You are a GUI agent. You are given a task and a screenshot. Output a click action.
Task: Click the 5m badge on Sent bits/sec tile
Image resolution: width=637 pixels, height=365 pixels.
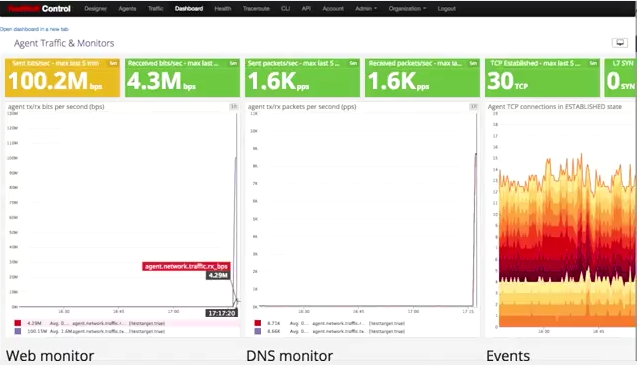pyautogui.click(x=113, y=63)
